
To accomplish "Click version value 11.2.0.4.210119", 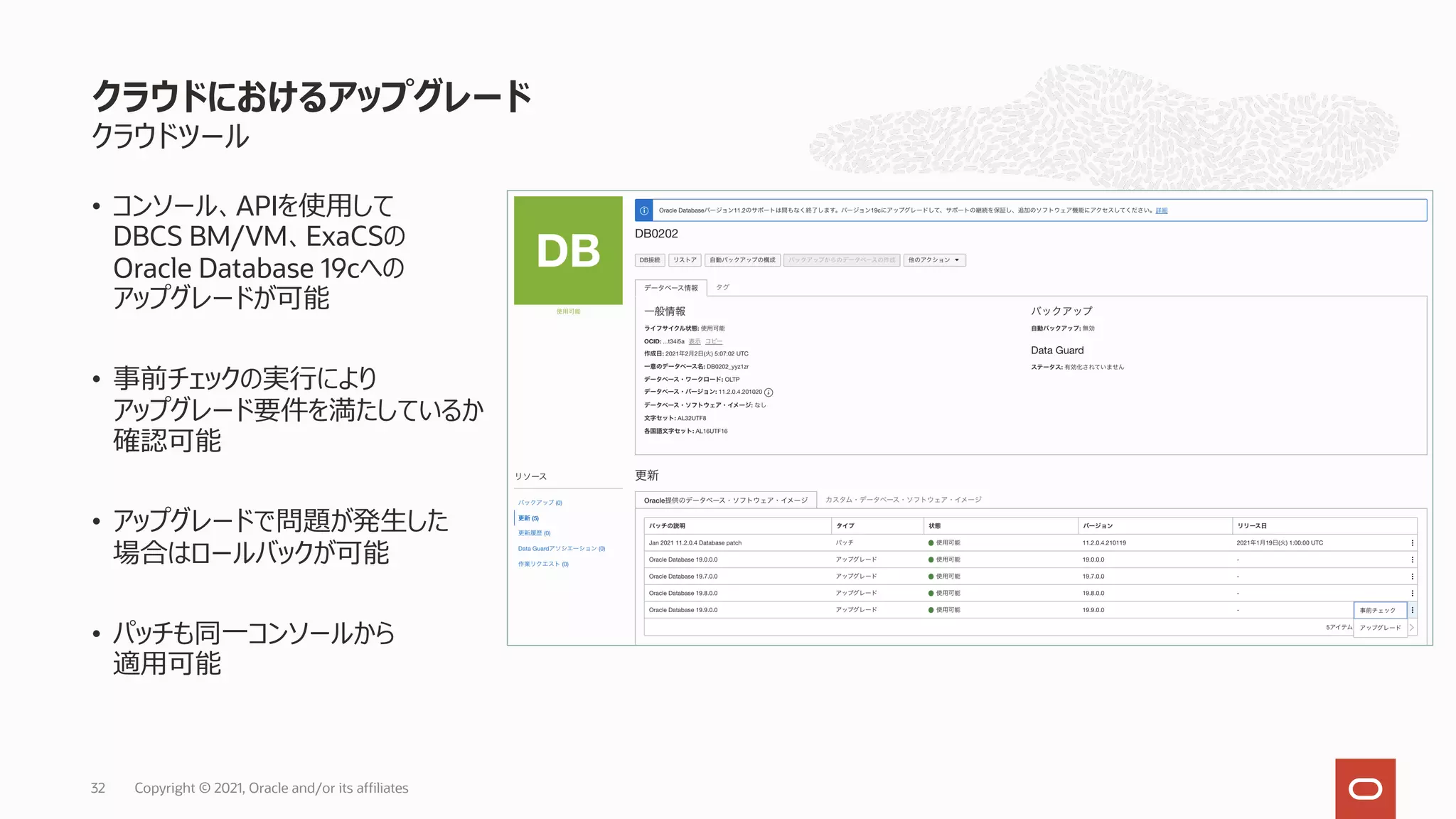I will click(x=1104, y=543).
